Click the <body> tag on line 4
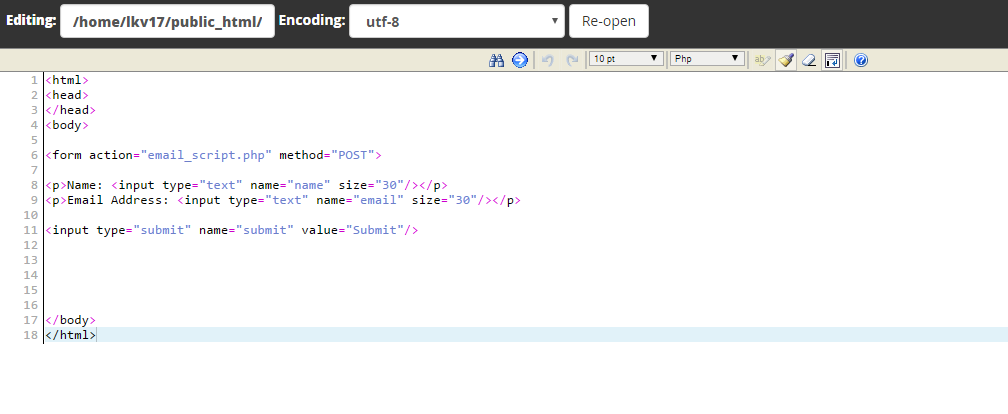Screen dimensions: 1008x414 pos(67,125)
